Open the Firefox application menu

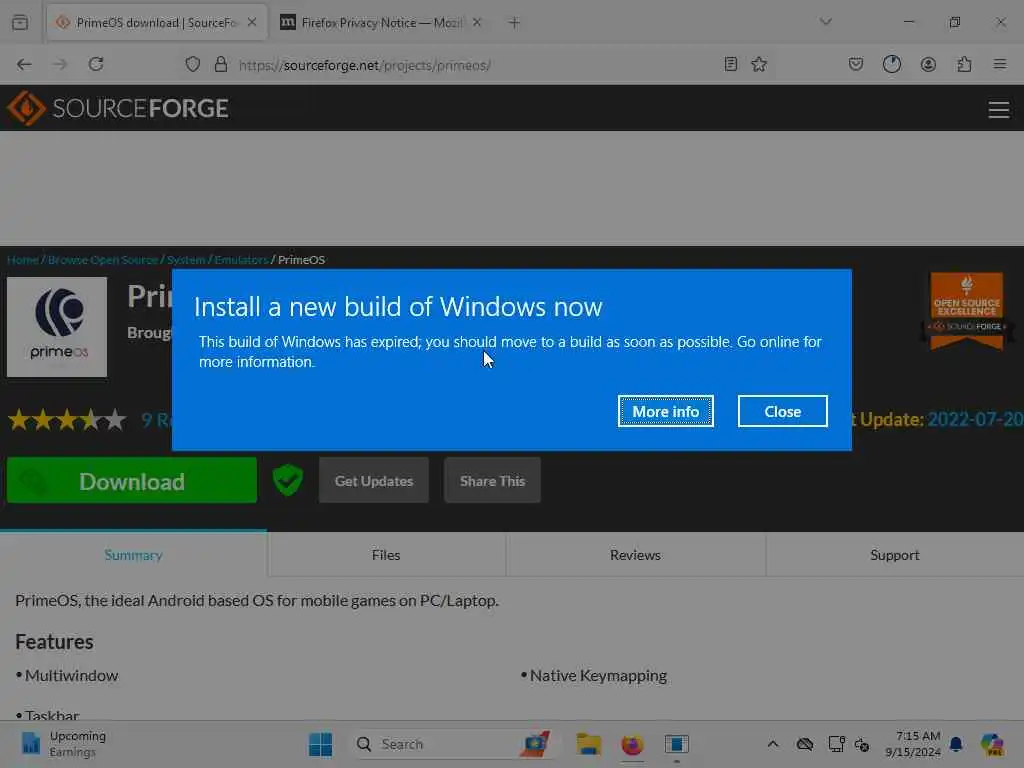tap(1000, 64)
